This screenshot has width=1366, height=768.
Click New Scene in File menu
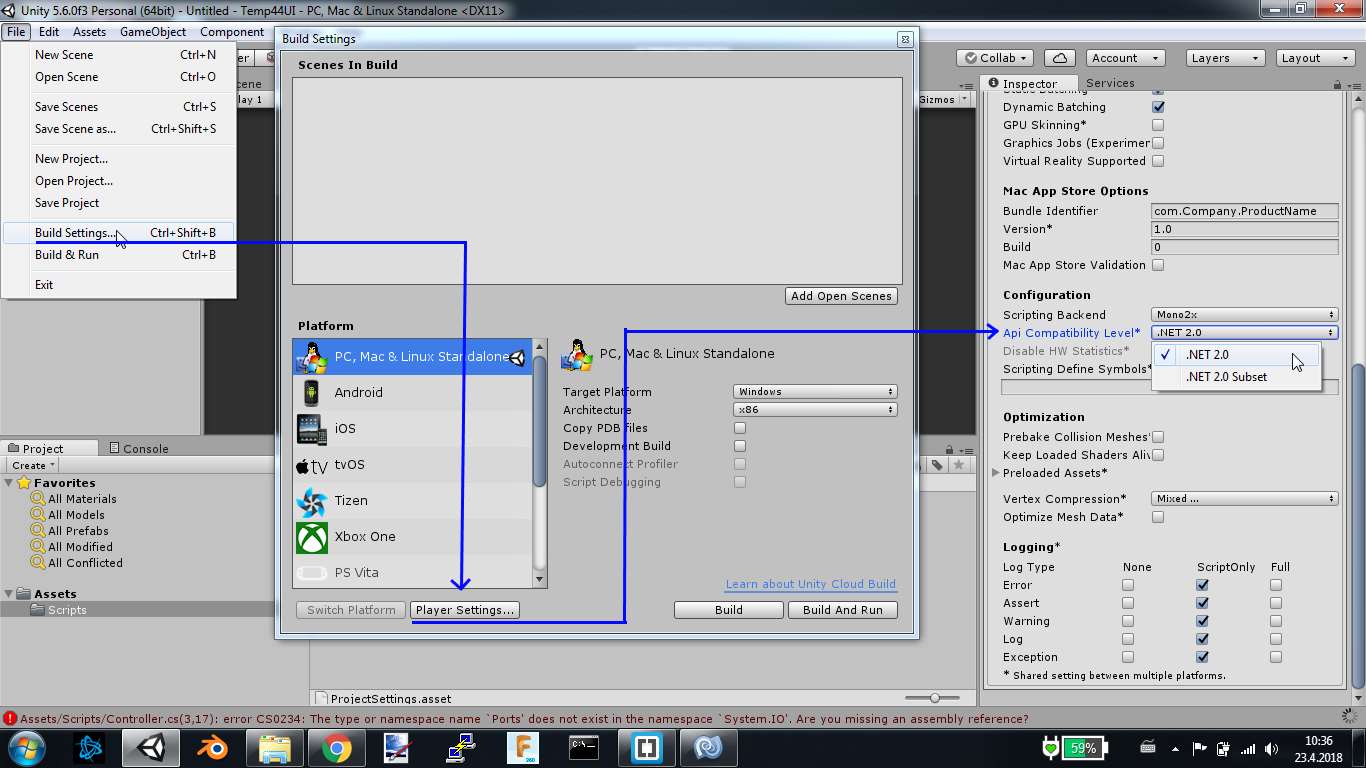coord(118,55)
